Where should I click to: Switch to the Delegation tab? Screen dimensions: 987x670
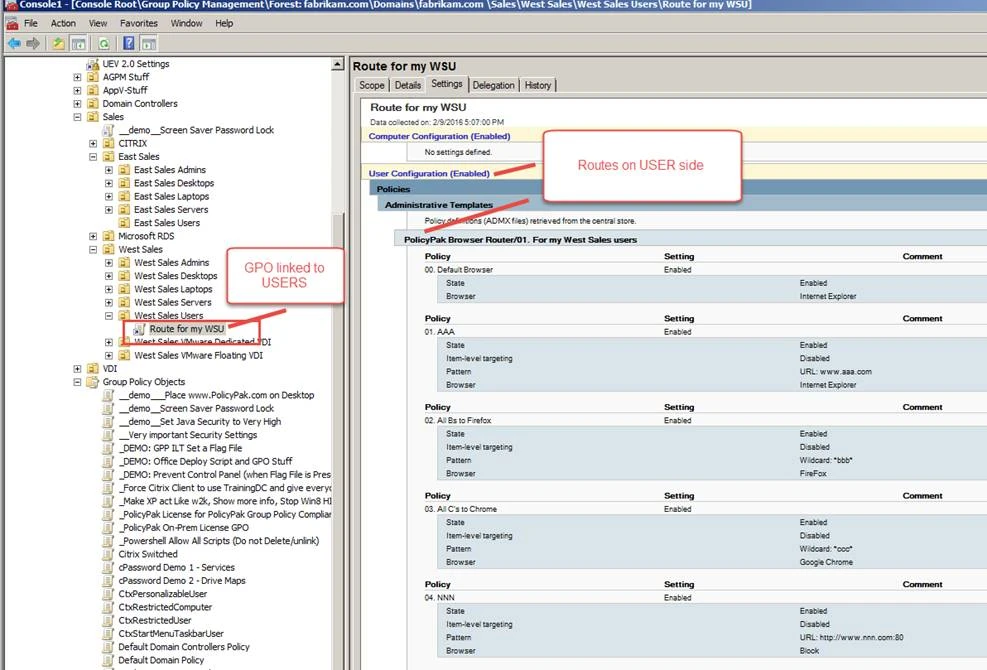tap(493, 85)
